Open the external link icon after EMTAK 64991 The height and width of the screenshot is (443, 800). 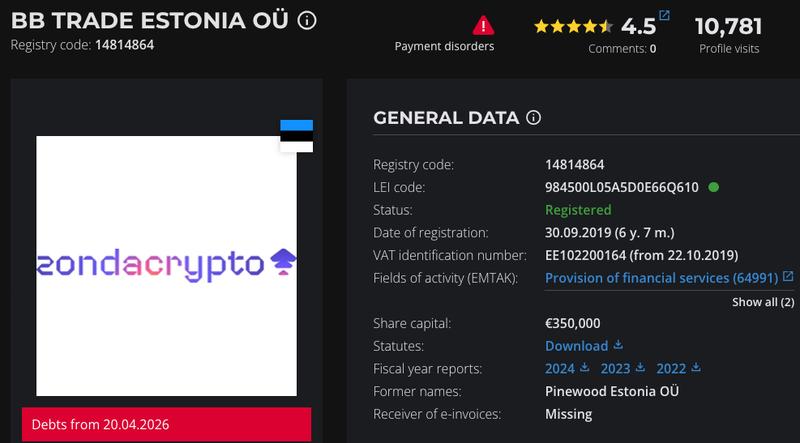788,276
